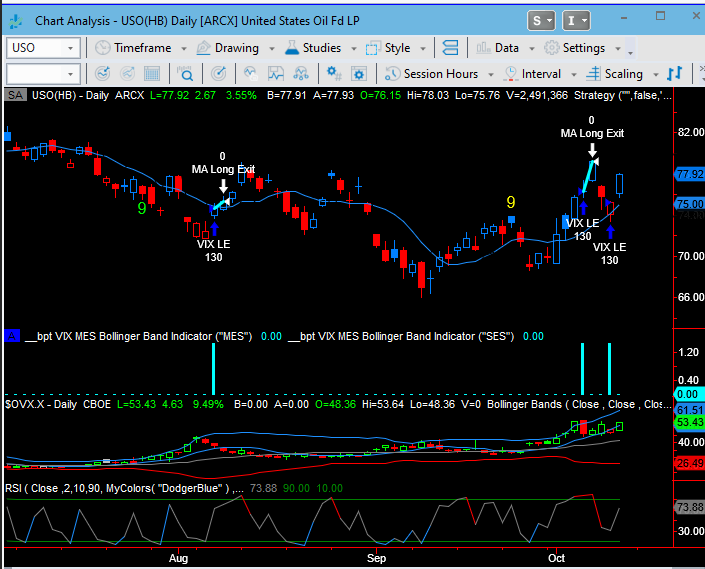
Task: Click the TradeStation app icon in title bar
Action: coord(16,21)
